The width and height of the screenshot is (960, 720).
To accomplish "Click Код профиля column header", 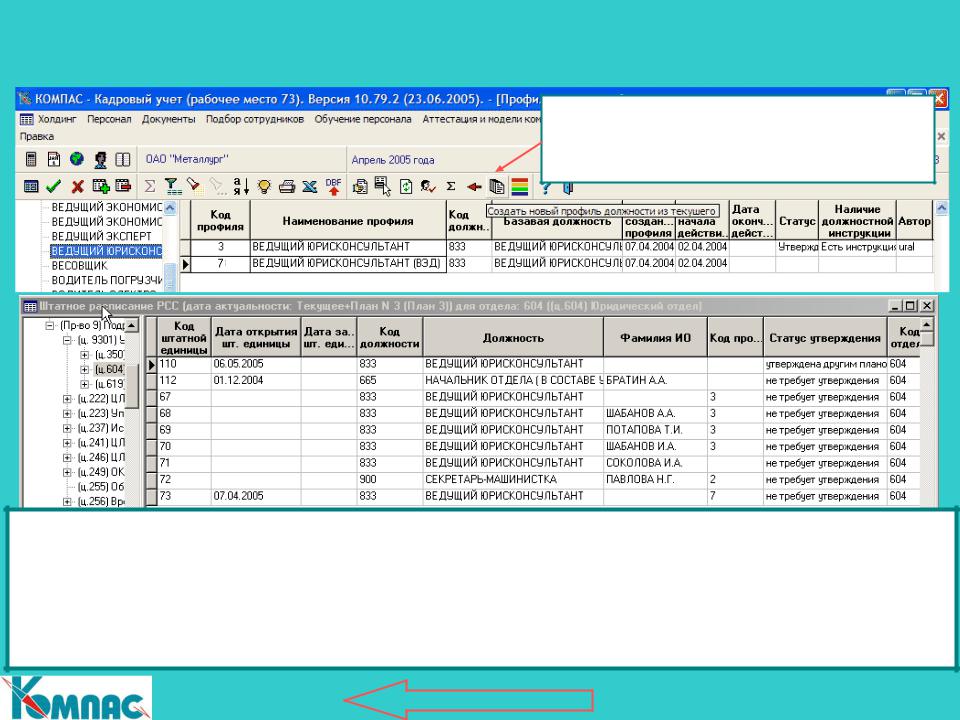I will (x=220, y=221).
